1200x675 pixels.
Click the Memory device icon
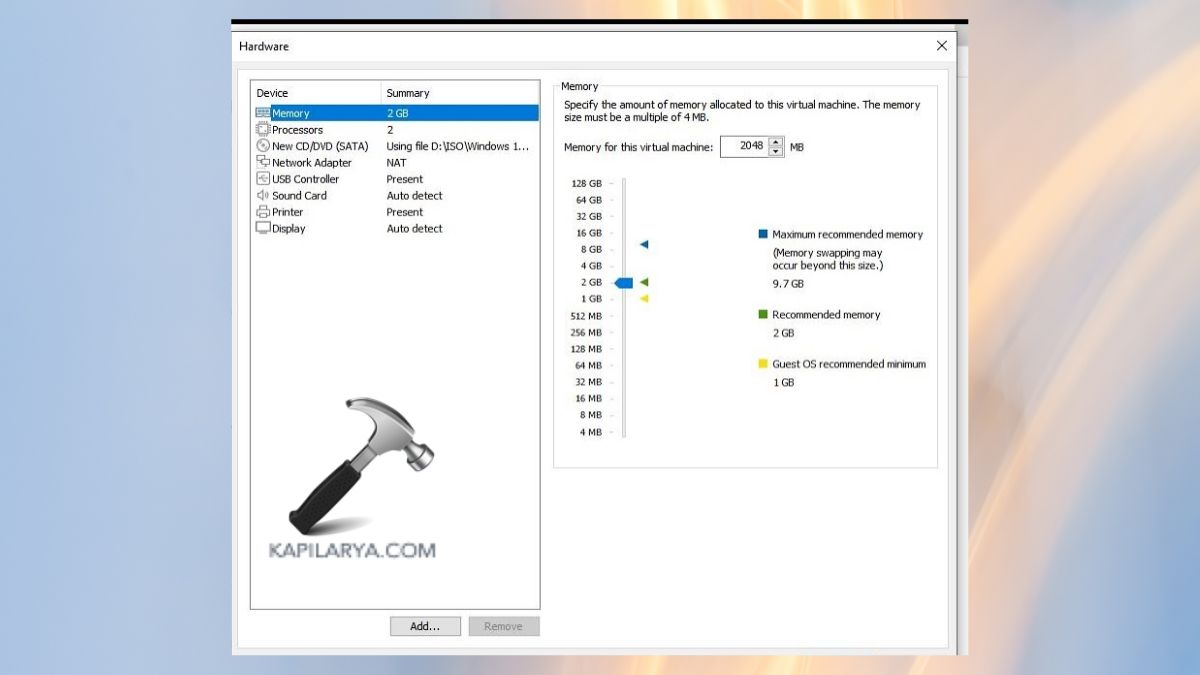[x=263, y=113]
